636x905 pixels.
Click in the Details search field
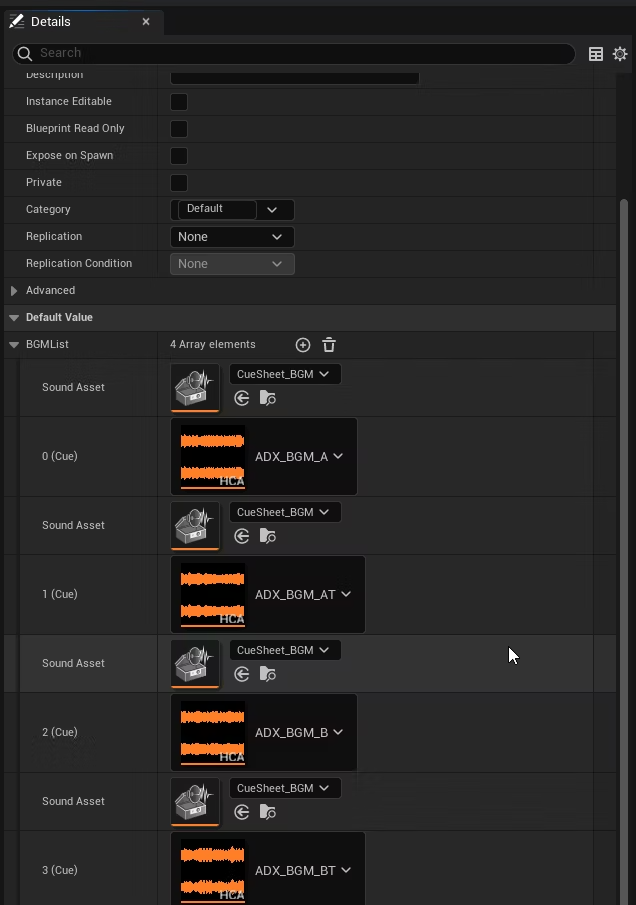click(300, 53)
